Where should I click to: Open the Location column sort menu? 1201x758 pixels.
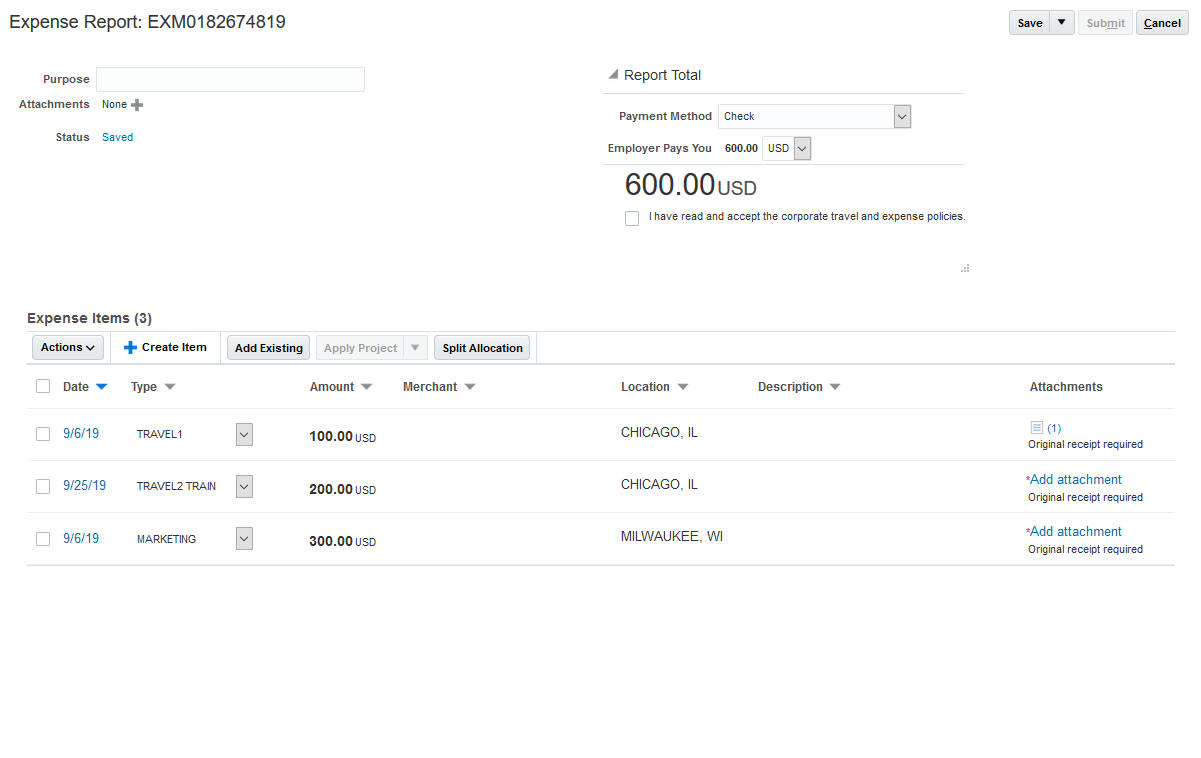(683, 387)
